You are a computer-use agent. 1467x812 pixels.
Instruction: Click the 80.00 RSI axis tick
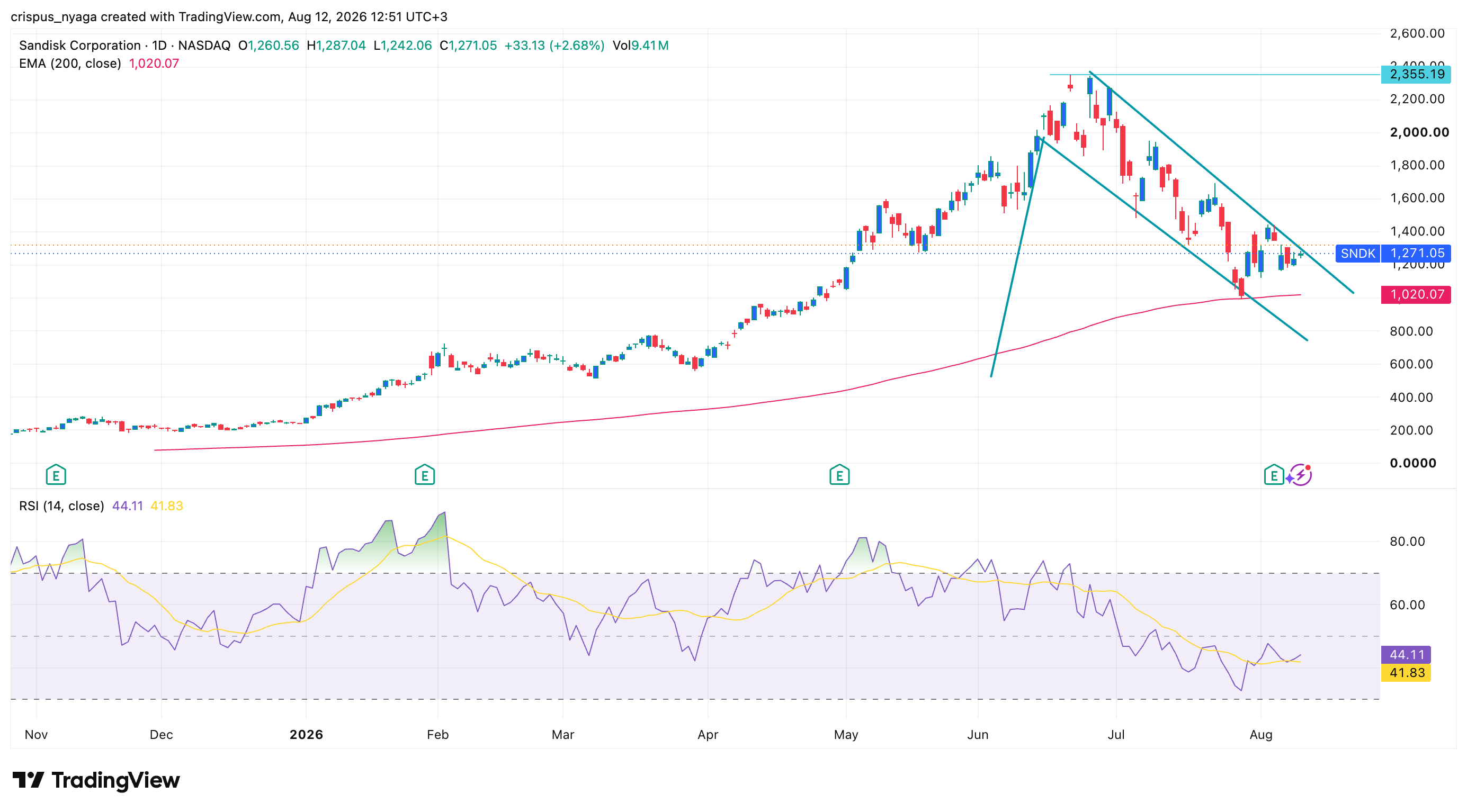(x=1407, y=541)
